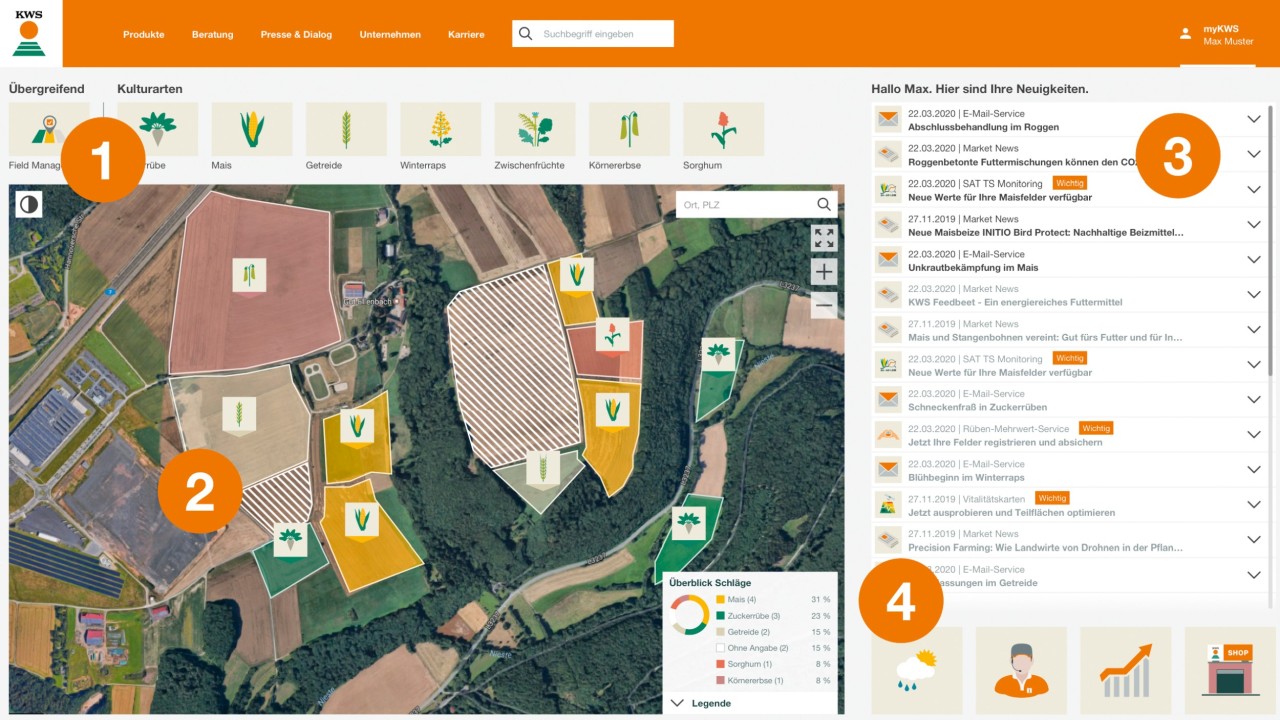Open the market chart tile with rising arrow
Image resolution: width=1280 pixels, height=720 pixels.
[1126, 670]
